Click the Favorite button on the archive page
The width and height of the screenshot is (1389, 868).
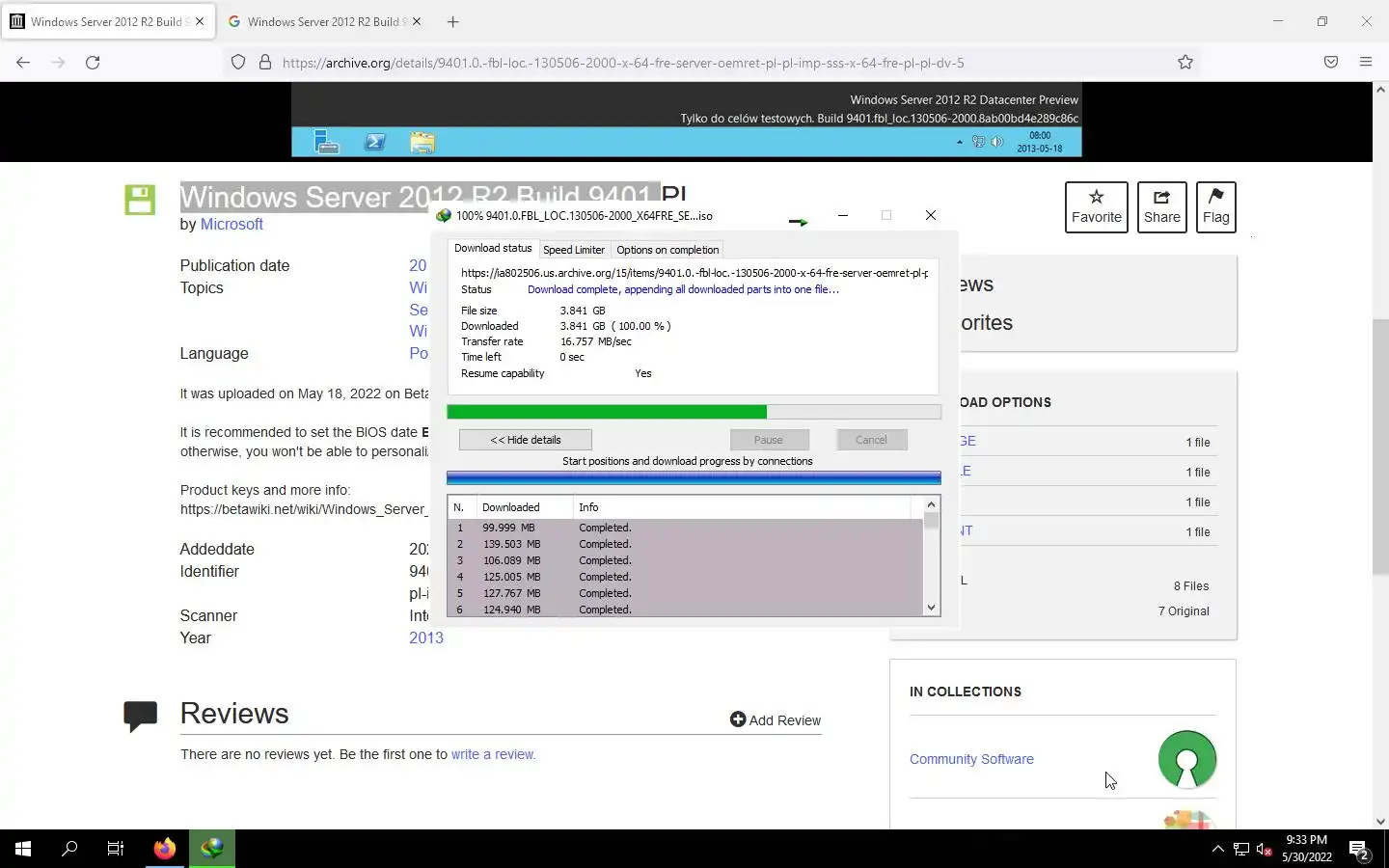click(1097, 206)
